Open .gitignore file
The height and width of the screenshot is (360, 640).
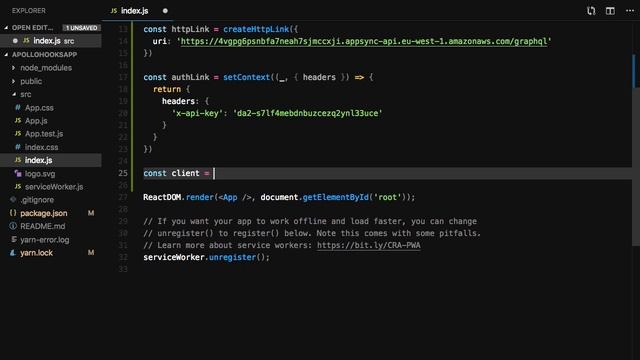tap(37, 200)
